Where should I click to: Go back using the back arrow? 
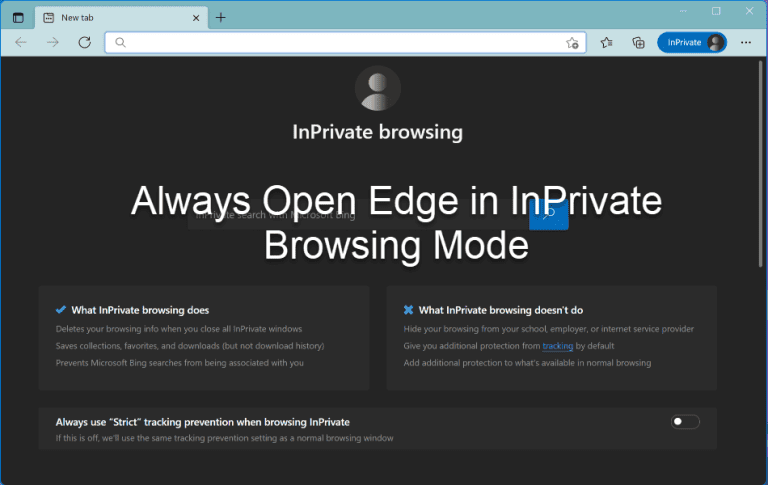click(x=21, y=43)
